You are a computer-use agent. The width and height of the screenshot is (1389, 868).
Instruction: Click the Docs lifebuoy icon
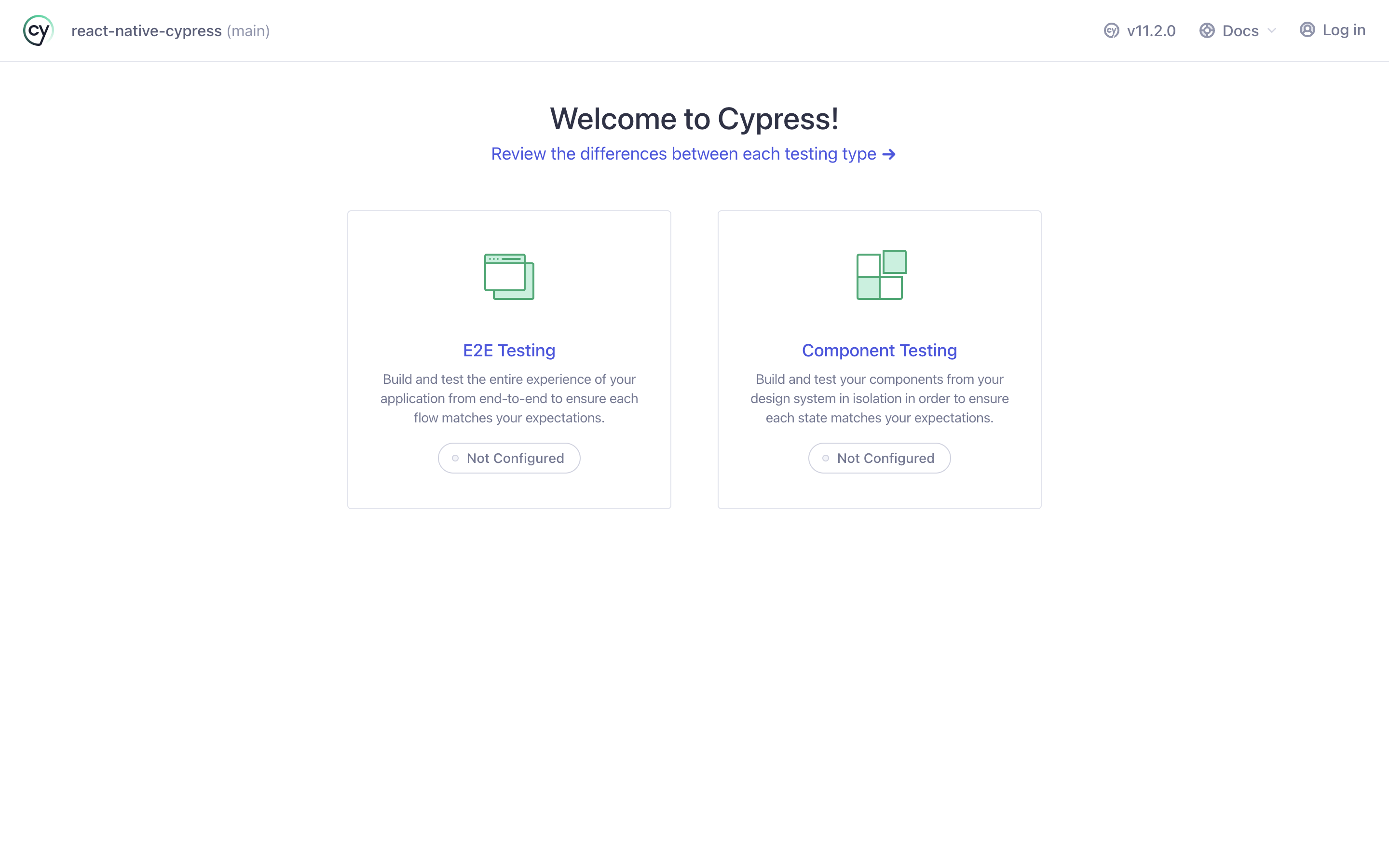pos(1207,30)
